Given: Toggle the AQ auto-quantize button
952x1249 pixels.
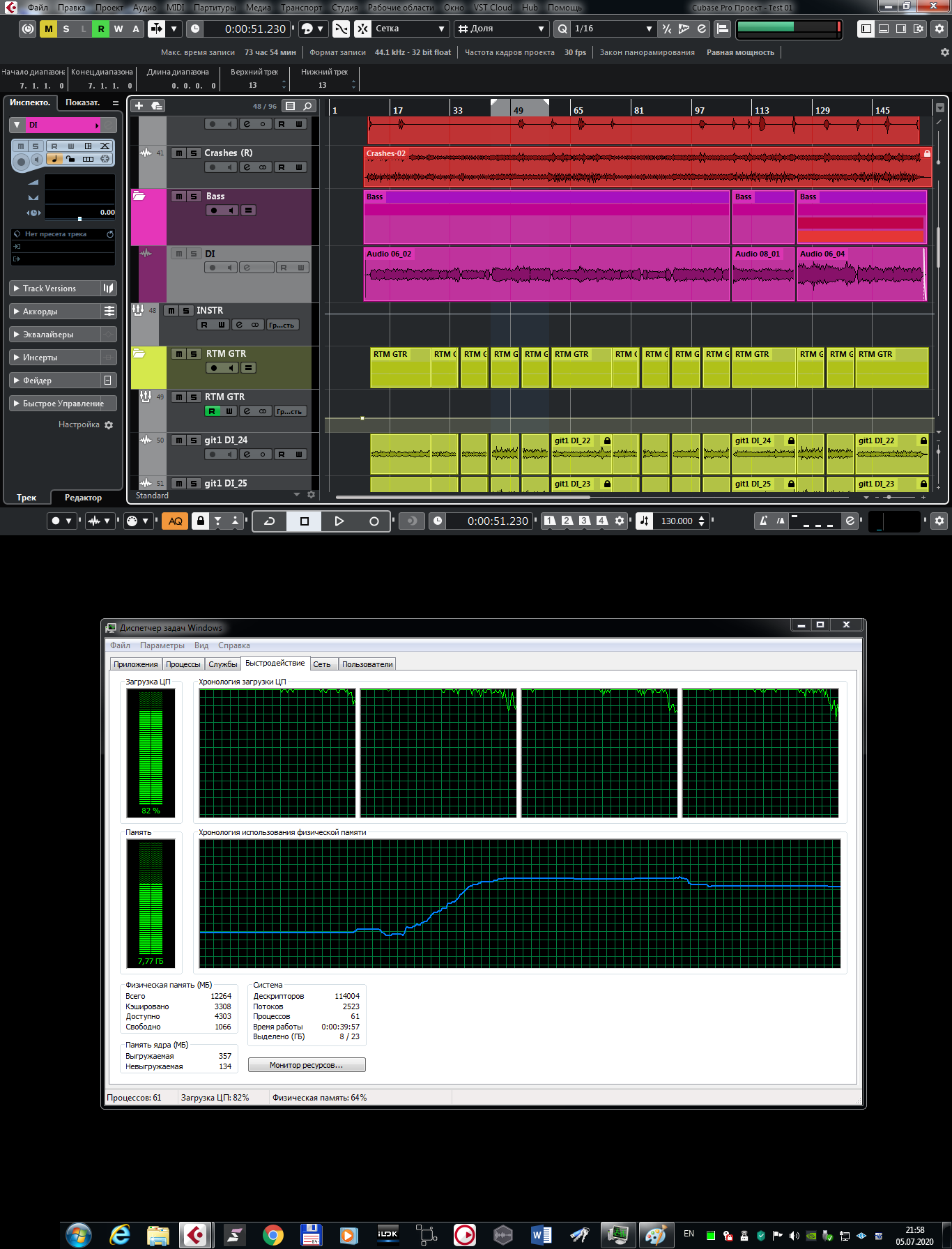Looking at the screenshot, I should (x=175, y=521).
